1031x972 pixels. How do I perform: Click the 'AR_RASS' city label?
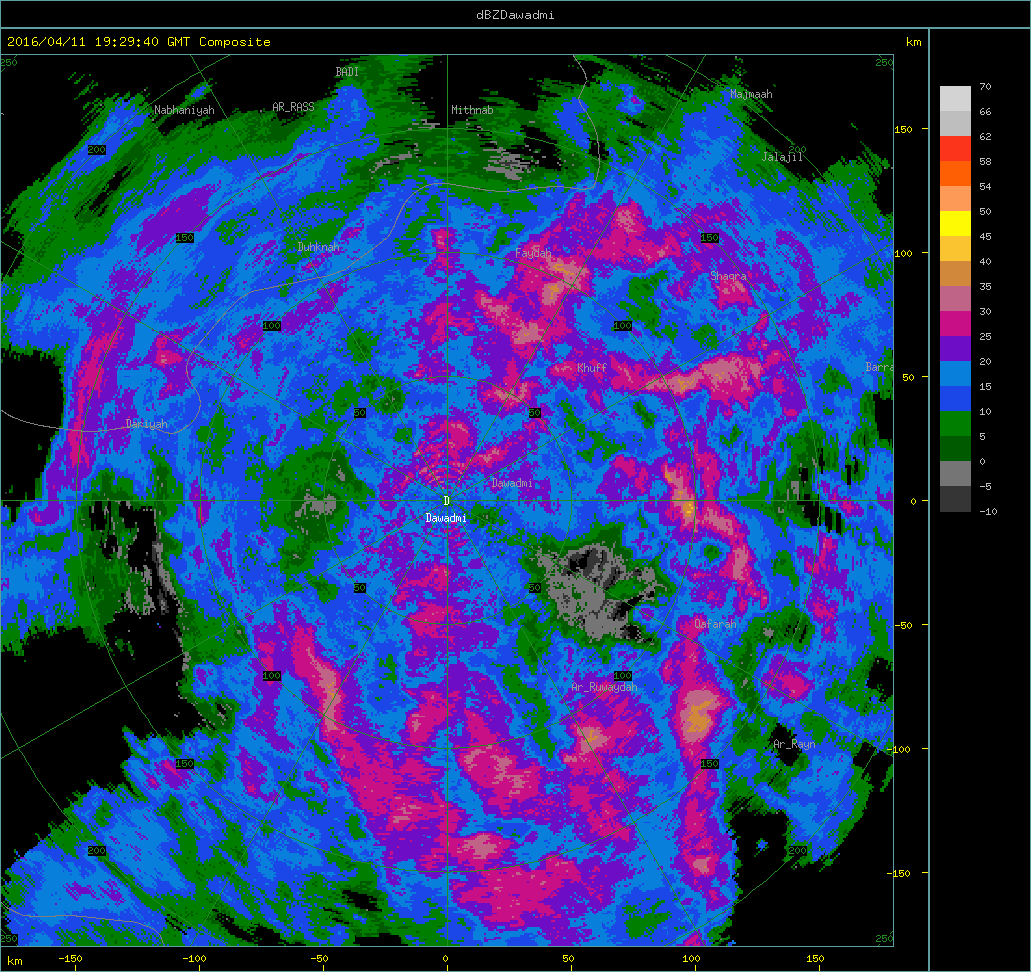click(x=293, y=107)
